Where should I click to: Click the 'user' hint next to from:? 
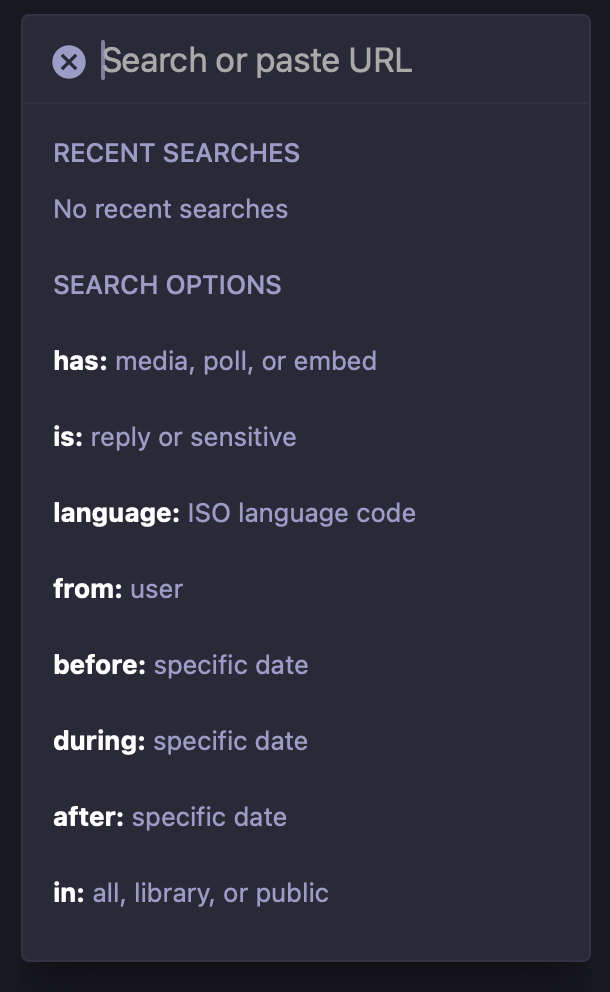[x=157, y=590]
